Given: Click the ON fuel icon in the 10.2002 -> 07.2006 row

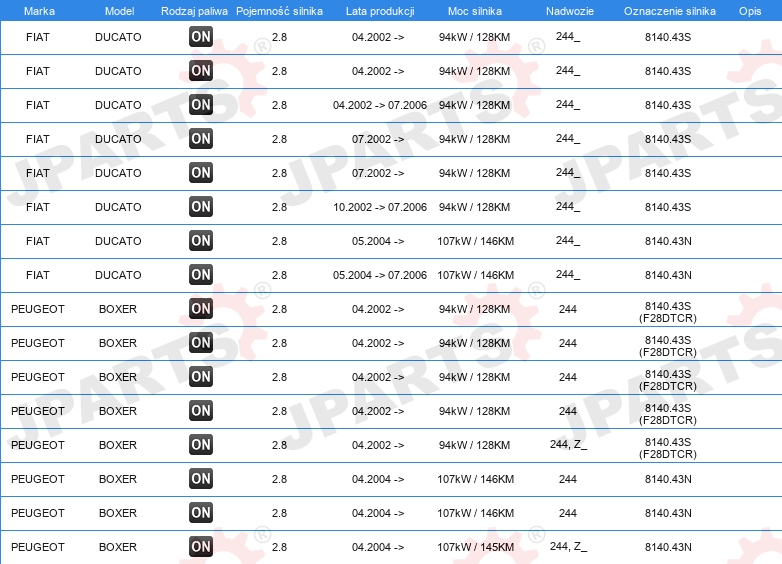Looking at the screenshot, I should pyautogui.click(x=201, y=206).
